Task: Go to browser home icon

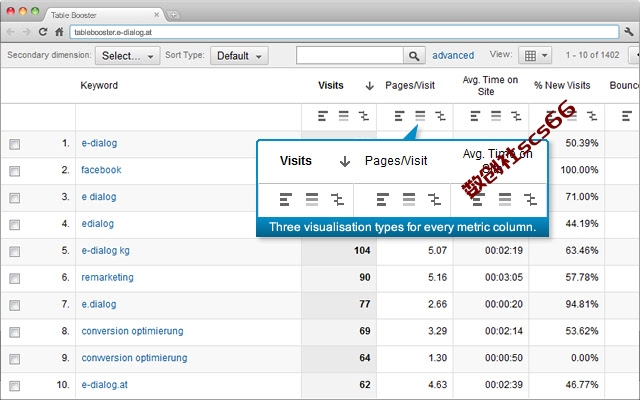Action: (59, 31)
